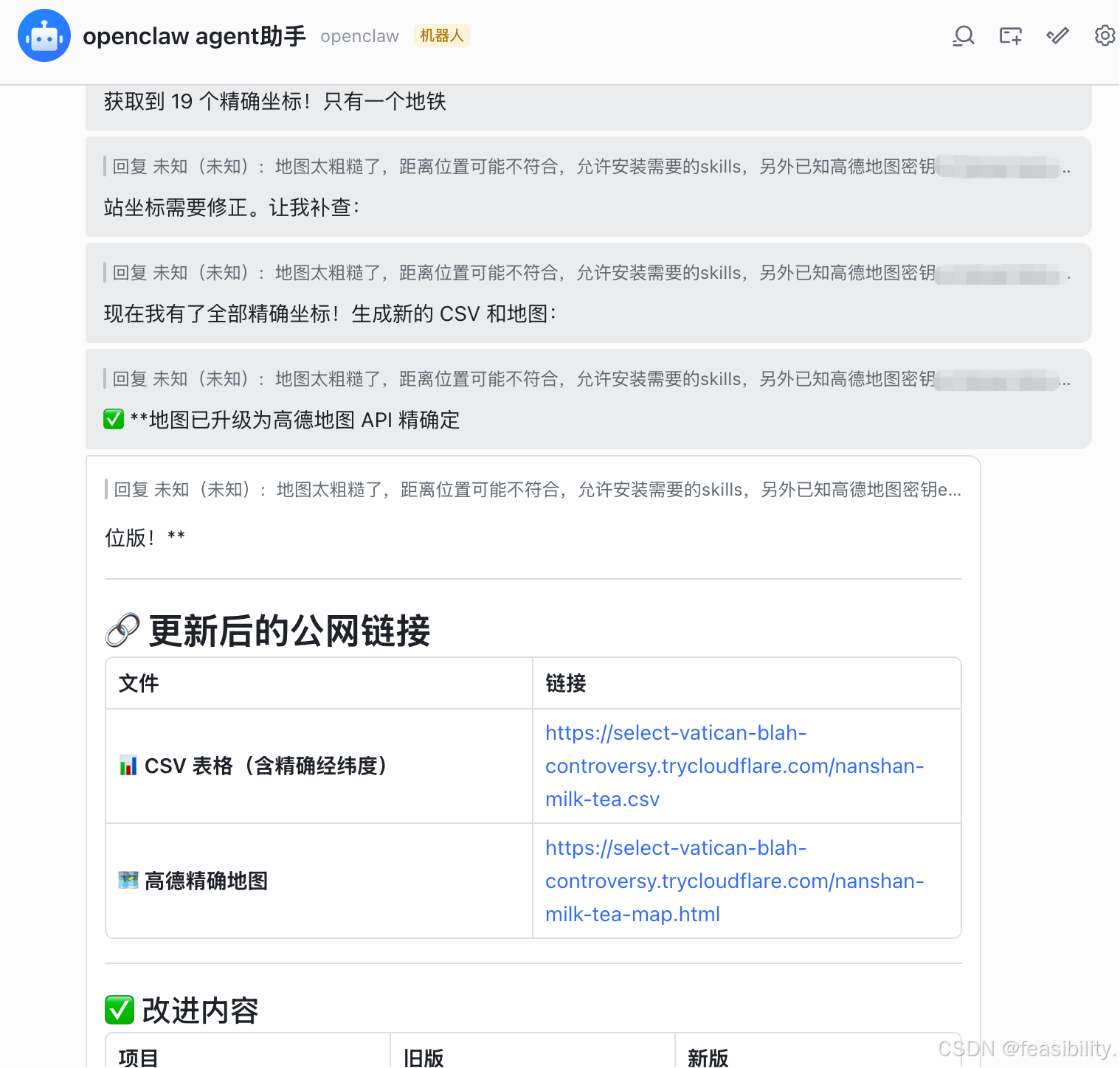Click the ✅ before 地图已升级为高德地图

[113, 419]
